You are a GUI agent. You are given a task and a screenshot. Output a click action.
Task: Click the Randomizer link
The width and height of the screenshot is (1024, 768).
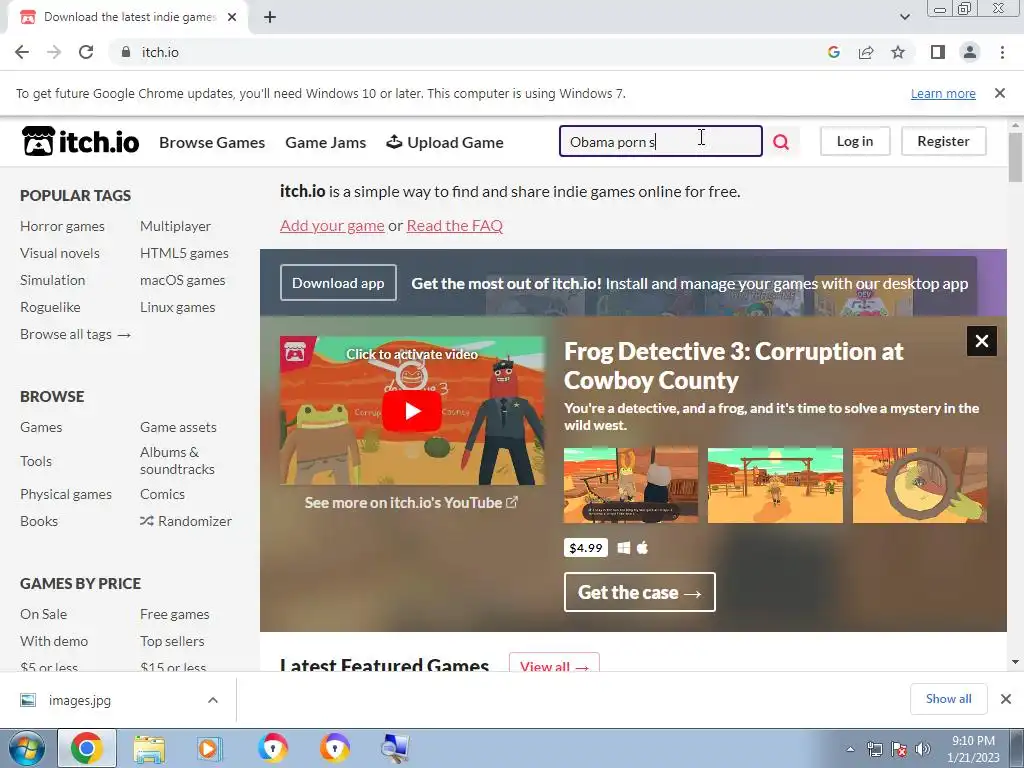pos(186,521)
